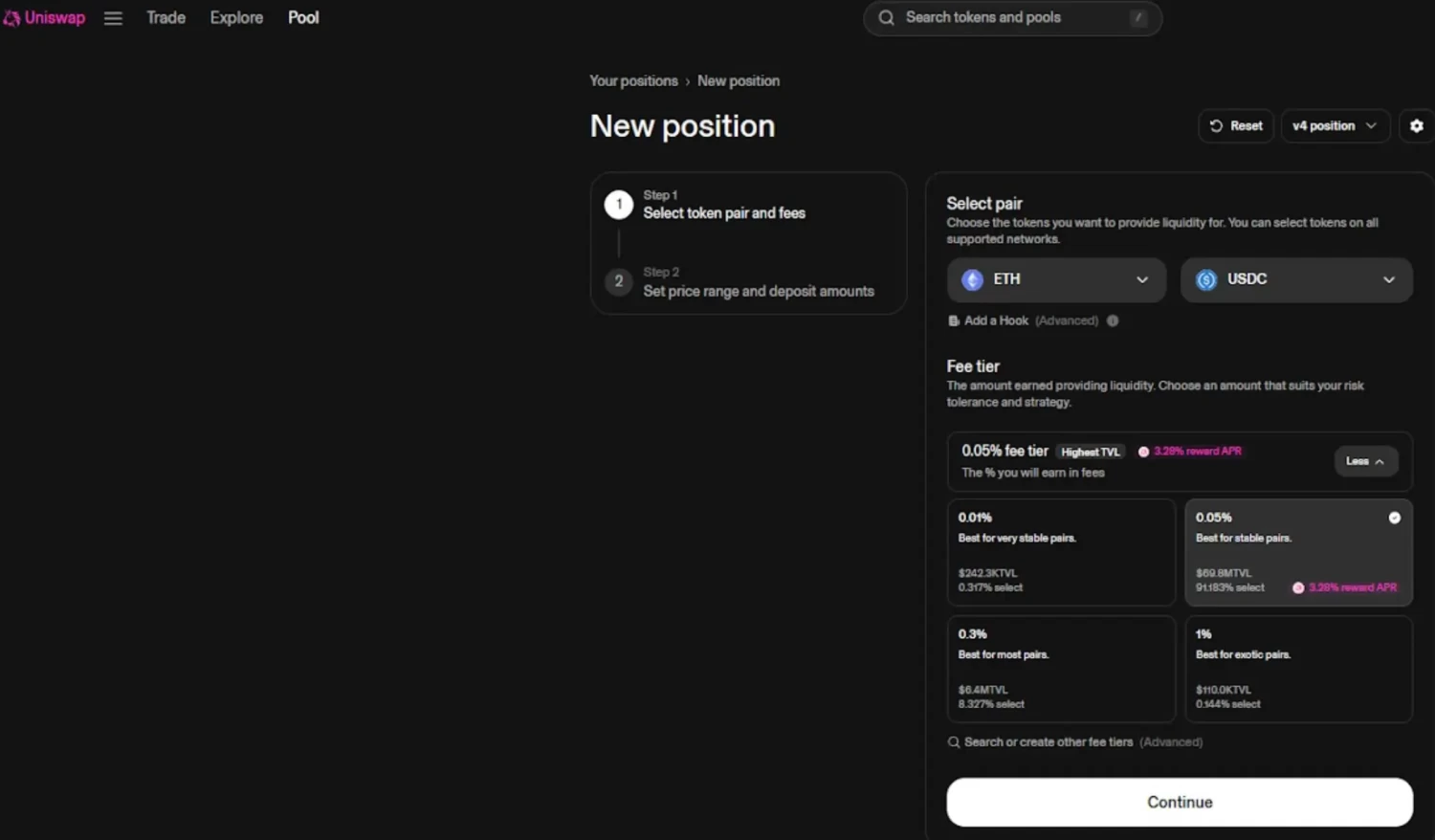Select the 0.3% fee tier

(x=1061, y=669)
